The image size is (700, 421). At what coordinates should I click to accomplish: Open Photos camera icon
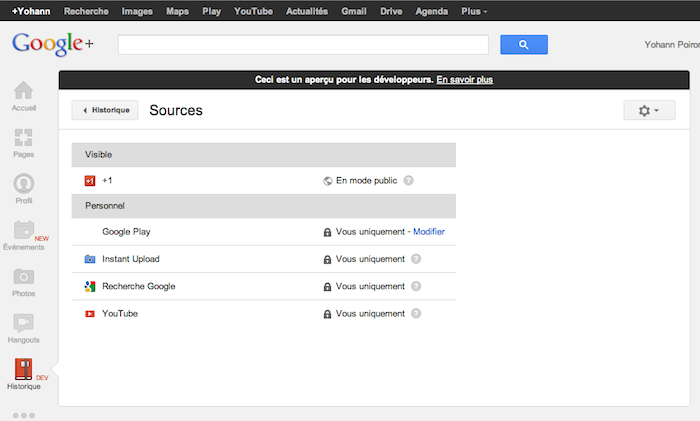(x=23, y=277)
